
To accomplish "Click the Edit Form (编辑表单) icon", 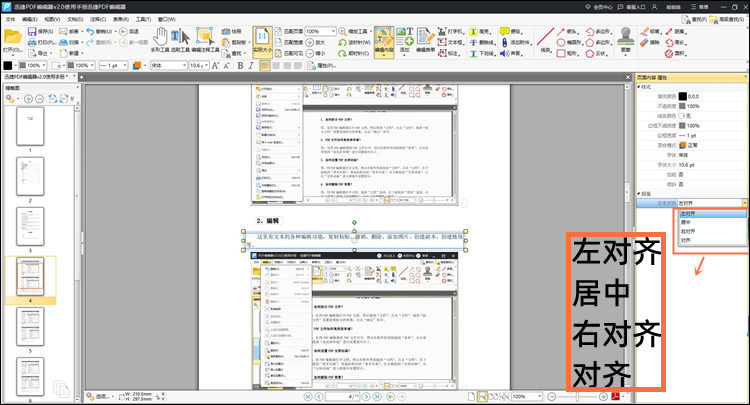I will (x=425, y=36).
